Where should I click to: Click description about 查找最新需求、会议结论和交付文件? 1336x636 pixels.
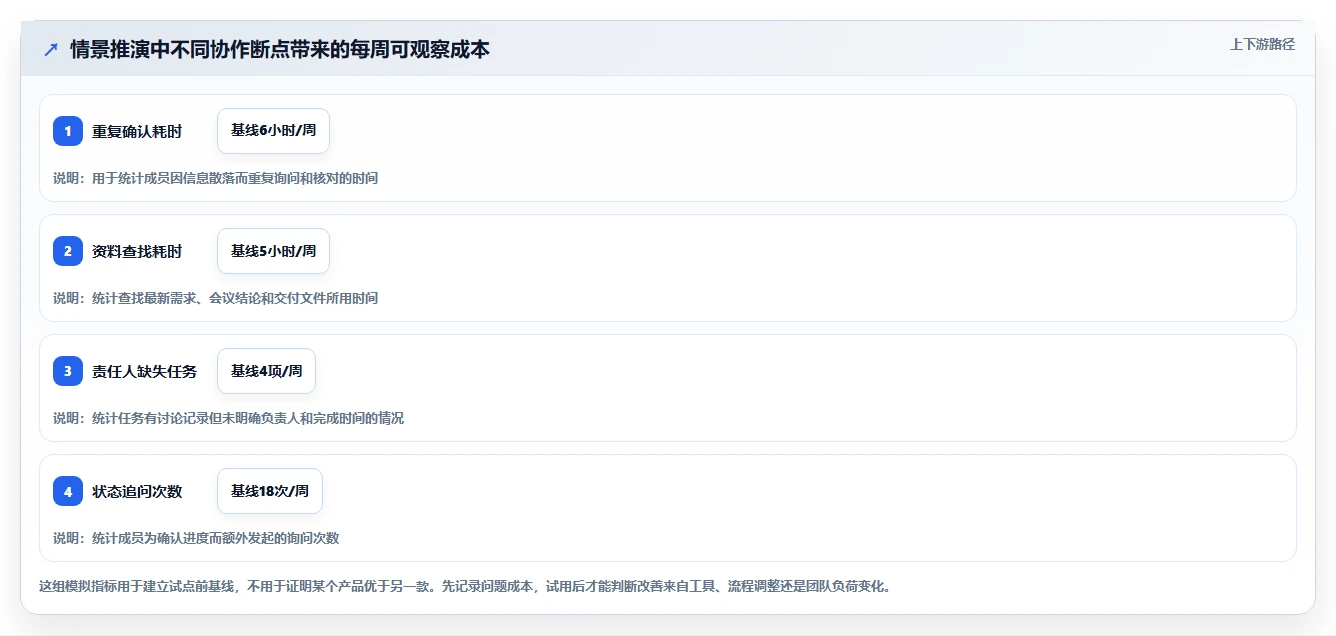pyautogui.click(x=215, y=298)
